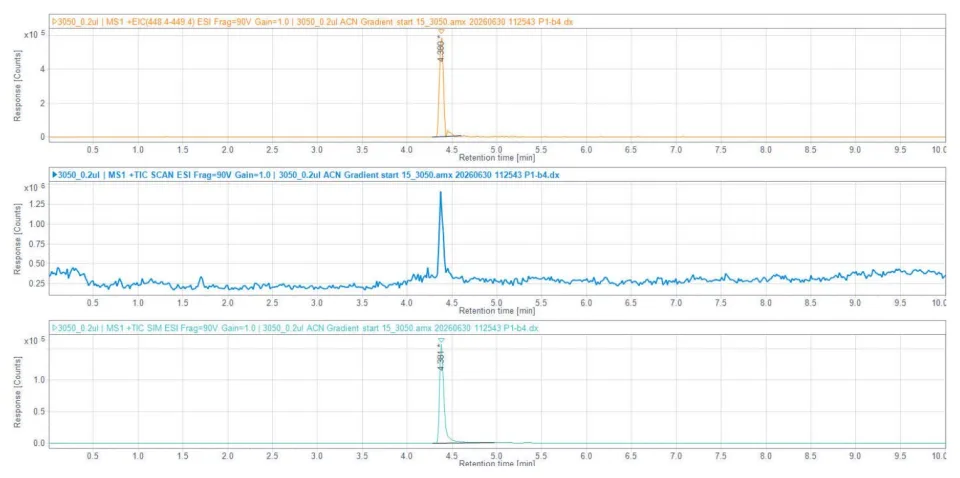Click the Retention time [min] label under TIC SCAN plot
The image size is (960, 478).
pos(498,310)
